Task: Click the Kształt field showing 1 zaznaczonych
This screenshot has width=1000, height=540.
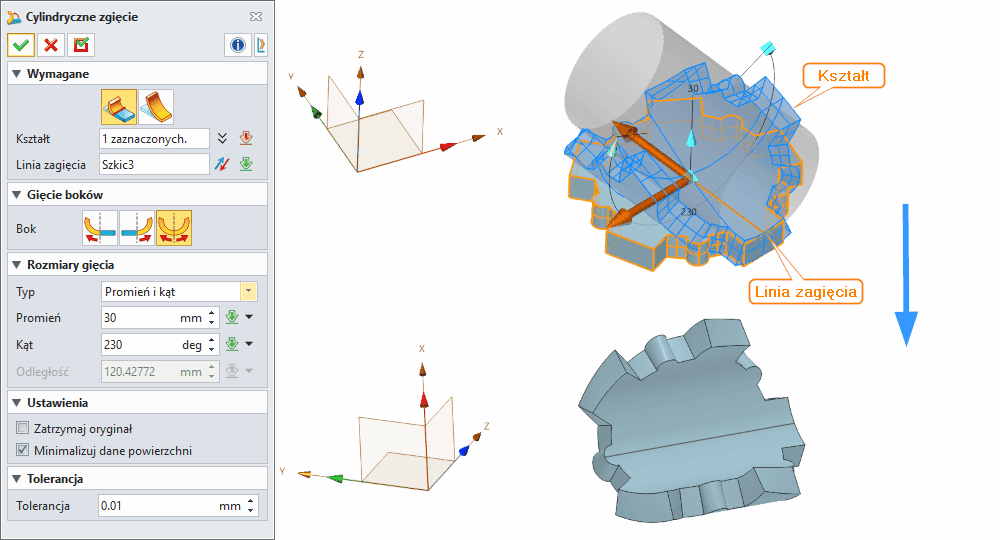Action: pos(154,138)
